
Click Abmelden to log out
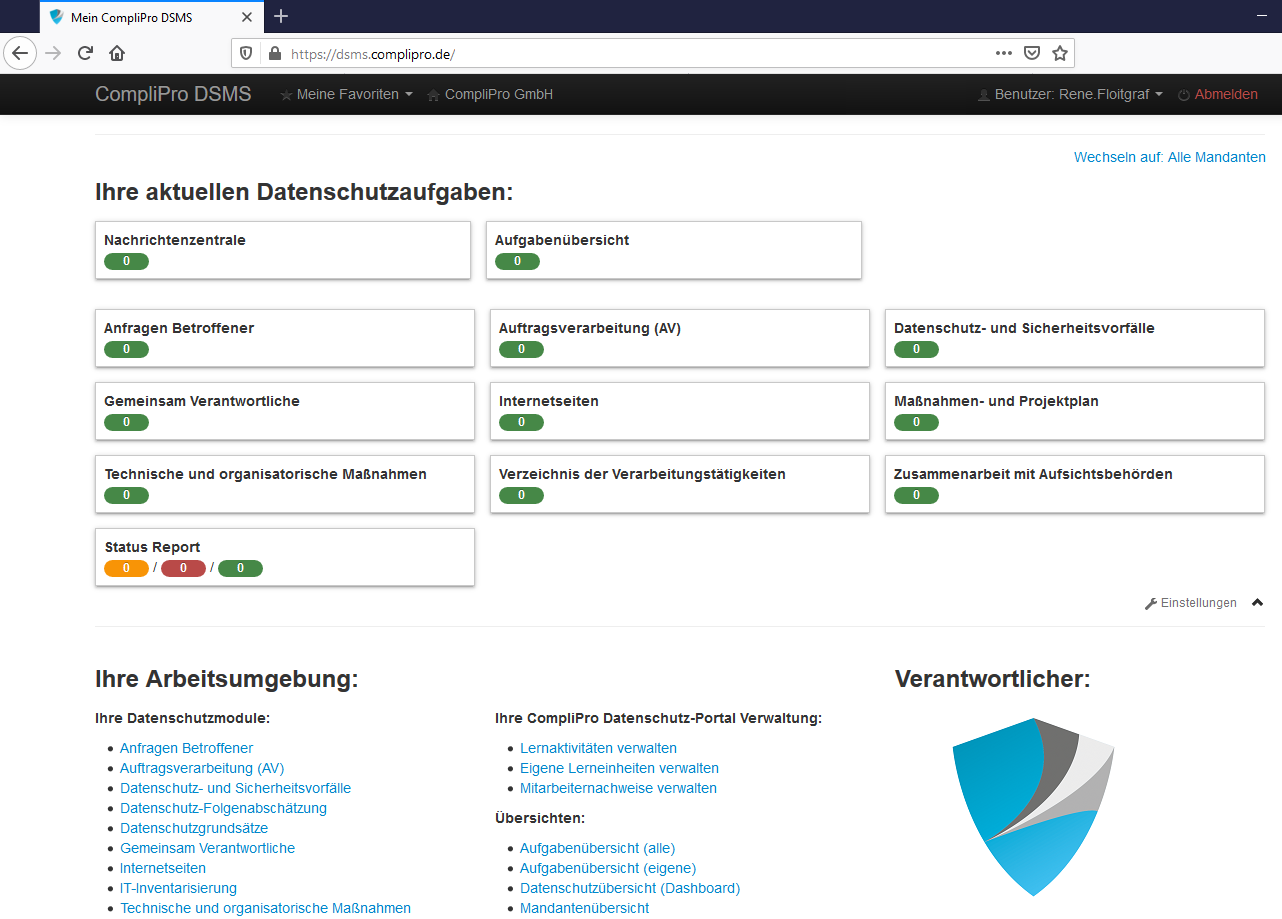pyautogui.click(x=1218, y=94)
